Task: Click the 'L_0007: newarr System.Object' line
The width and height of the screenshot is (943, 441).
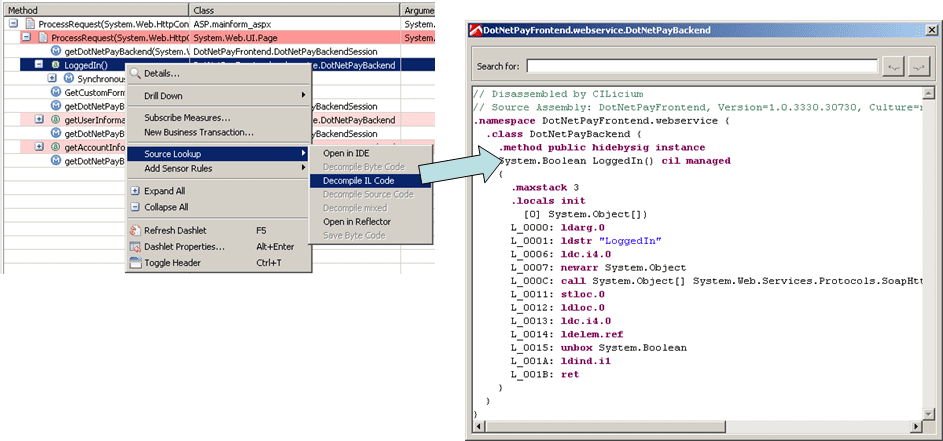Action: click(x=598, y=267)
